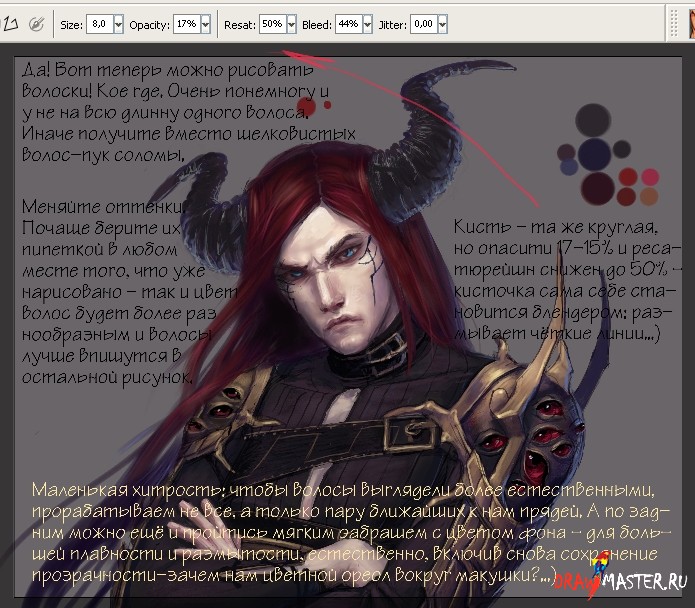The height and width of the screenshot is (608, 695).
Task: Toggle the Align to Path icon
Action: coord(36,24)
